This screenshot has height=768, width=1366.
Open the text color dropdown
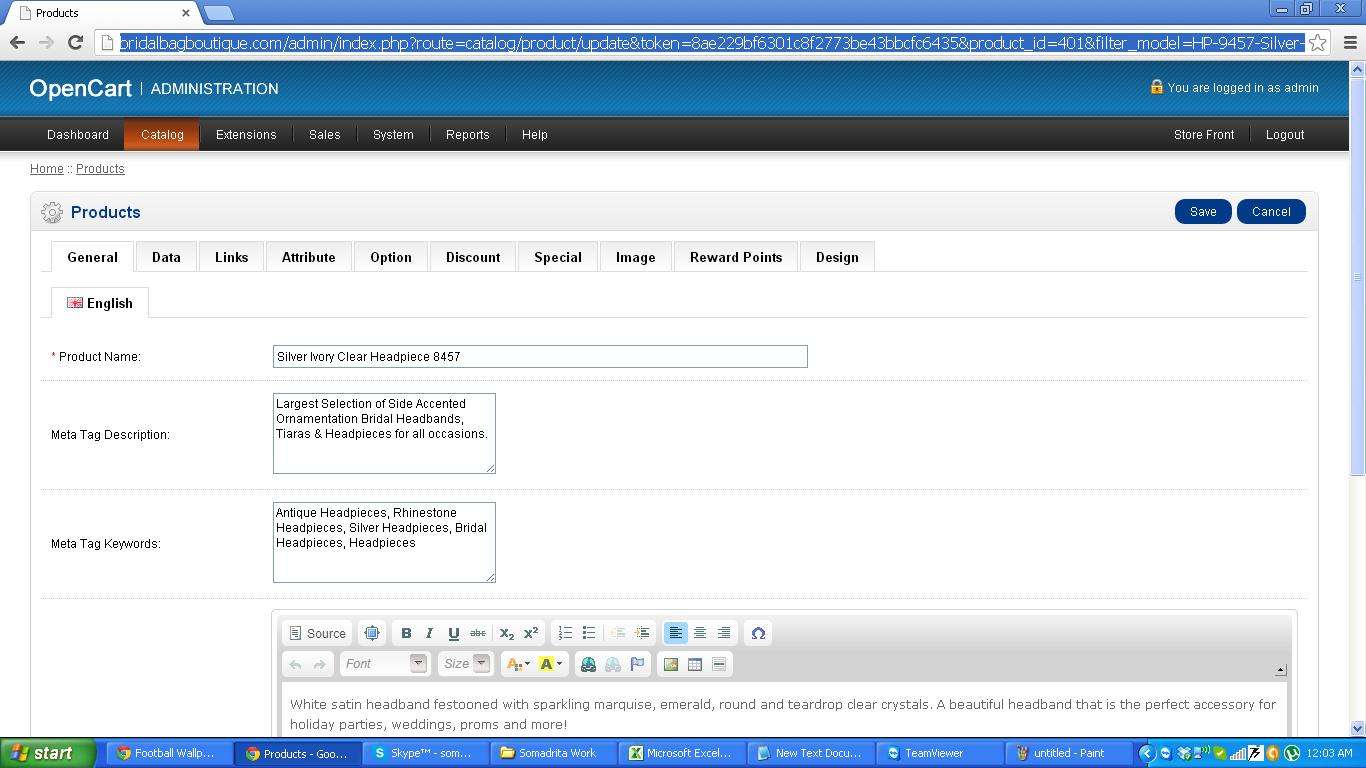(x=518, y=664)
